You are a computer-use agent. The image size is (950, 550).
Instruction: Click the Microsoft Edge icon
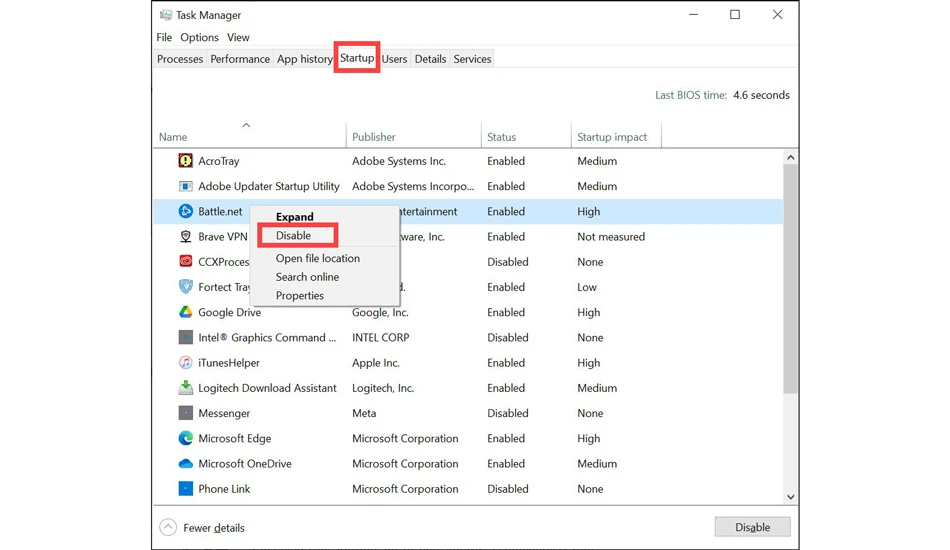pos(185,438)
